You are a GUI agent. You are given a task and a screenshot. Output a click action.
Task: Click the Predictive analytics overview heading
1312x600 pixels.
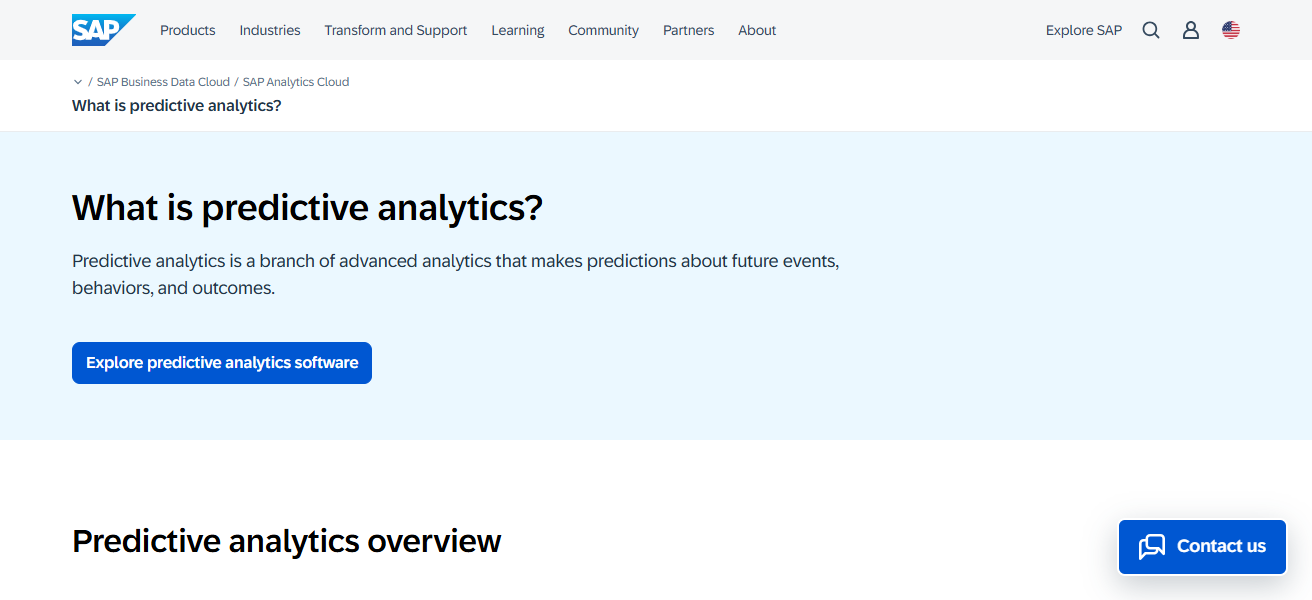286,541
